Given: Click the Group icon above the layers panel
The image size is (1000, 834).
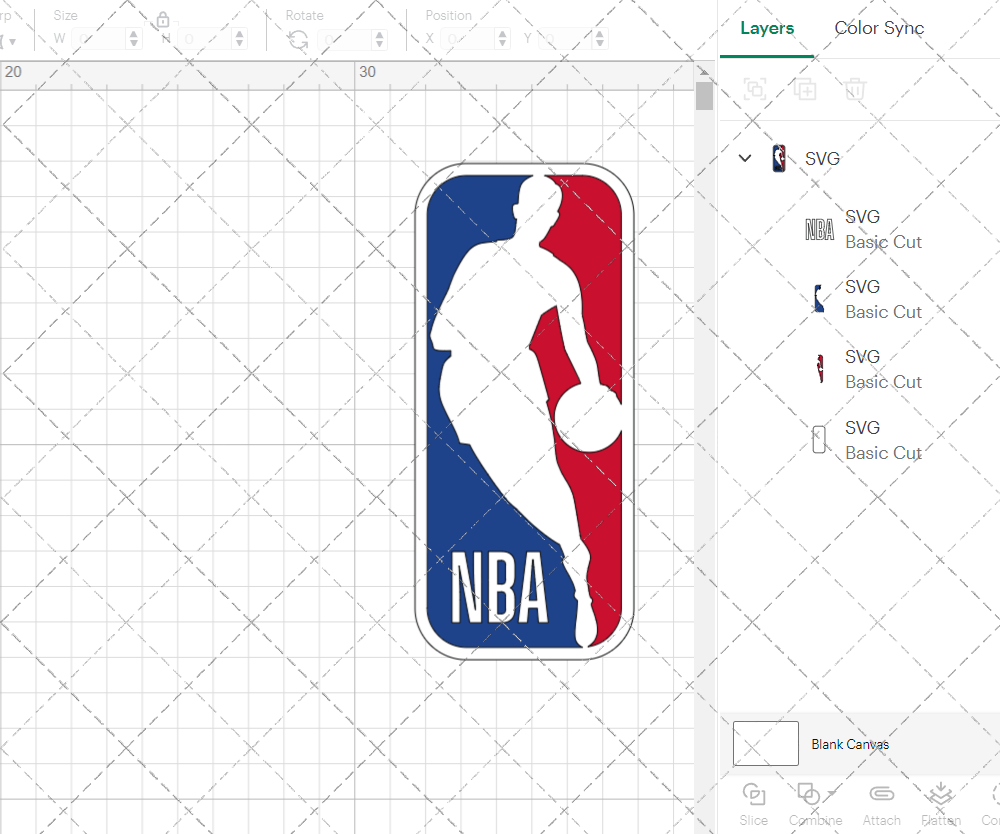Looking at the screenshot, I should pyautogui.click(x=756, y=89).
